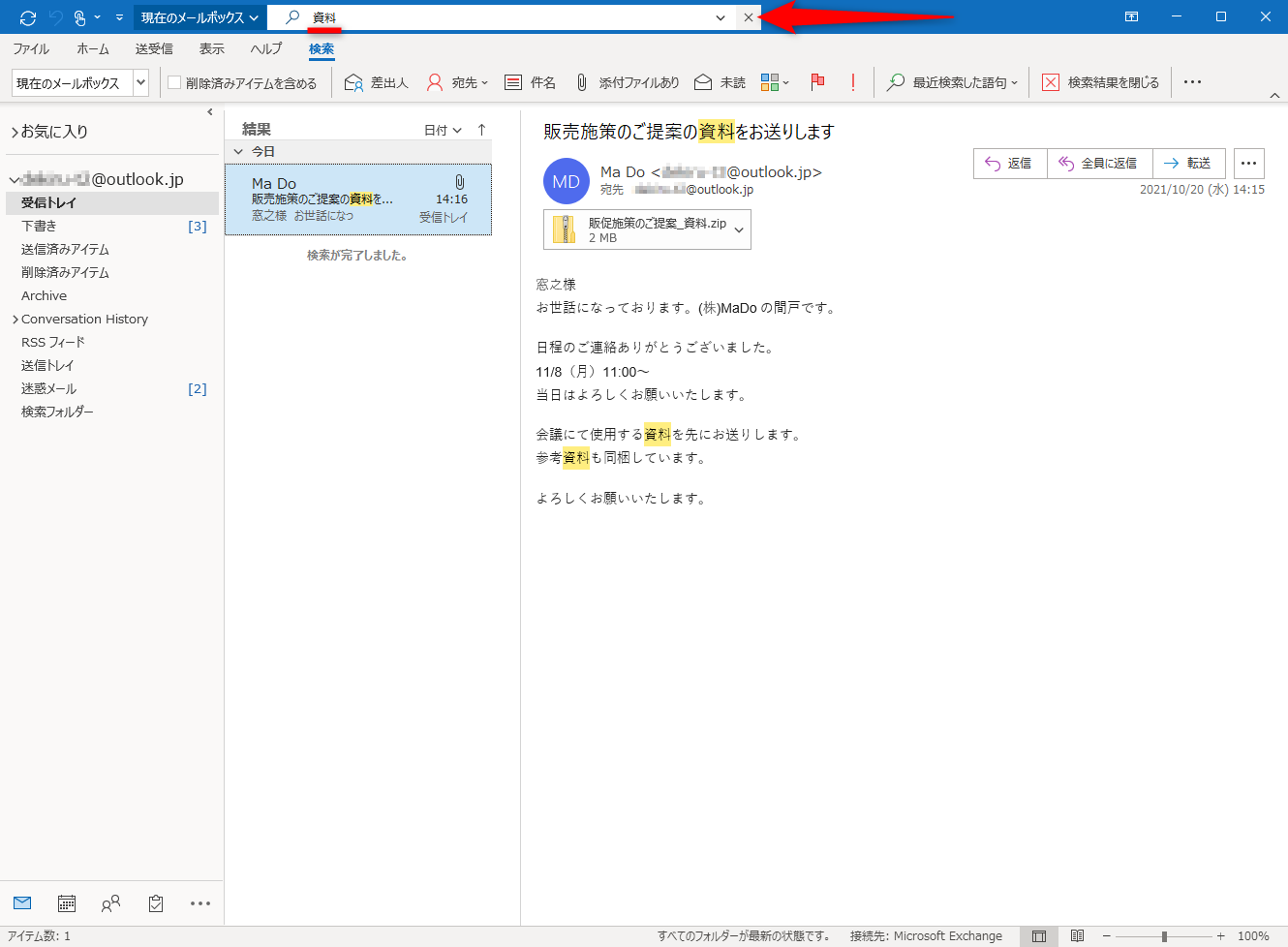Click 全員に返信 to reply all
The width and height of the screenshot is (1288, 947).
coord(1099,163)
